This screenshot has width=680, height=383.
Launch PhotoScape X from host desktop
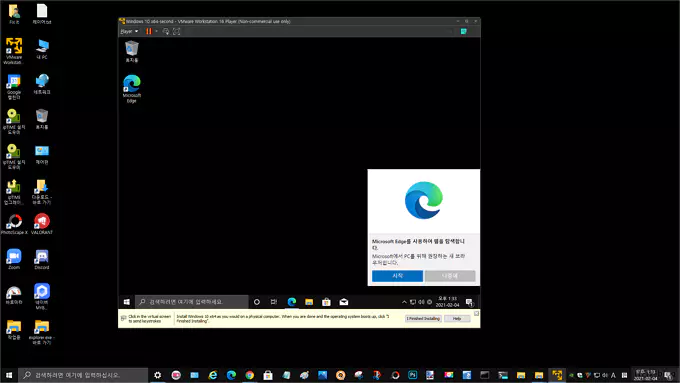14,224
